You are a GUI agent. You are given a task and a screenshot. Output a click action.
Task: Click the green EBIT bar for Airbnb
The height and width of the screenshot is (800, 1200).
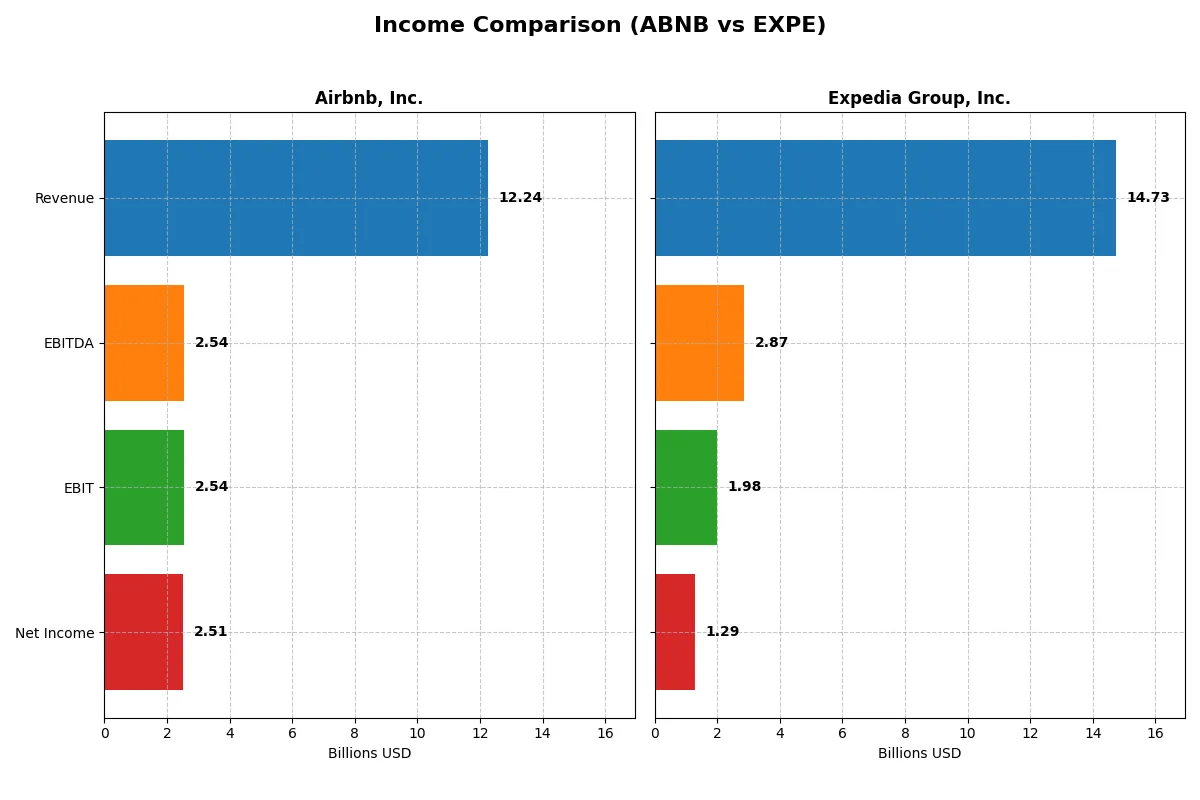click(x=143, y=487)
